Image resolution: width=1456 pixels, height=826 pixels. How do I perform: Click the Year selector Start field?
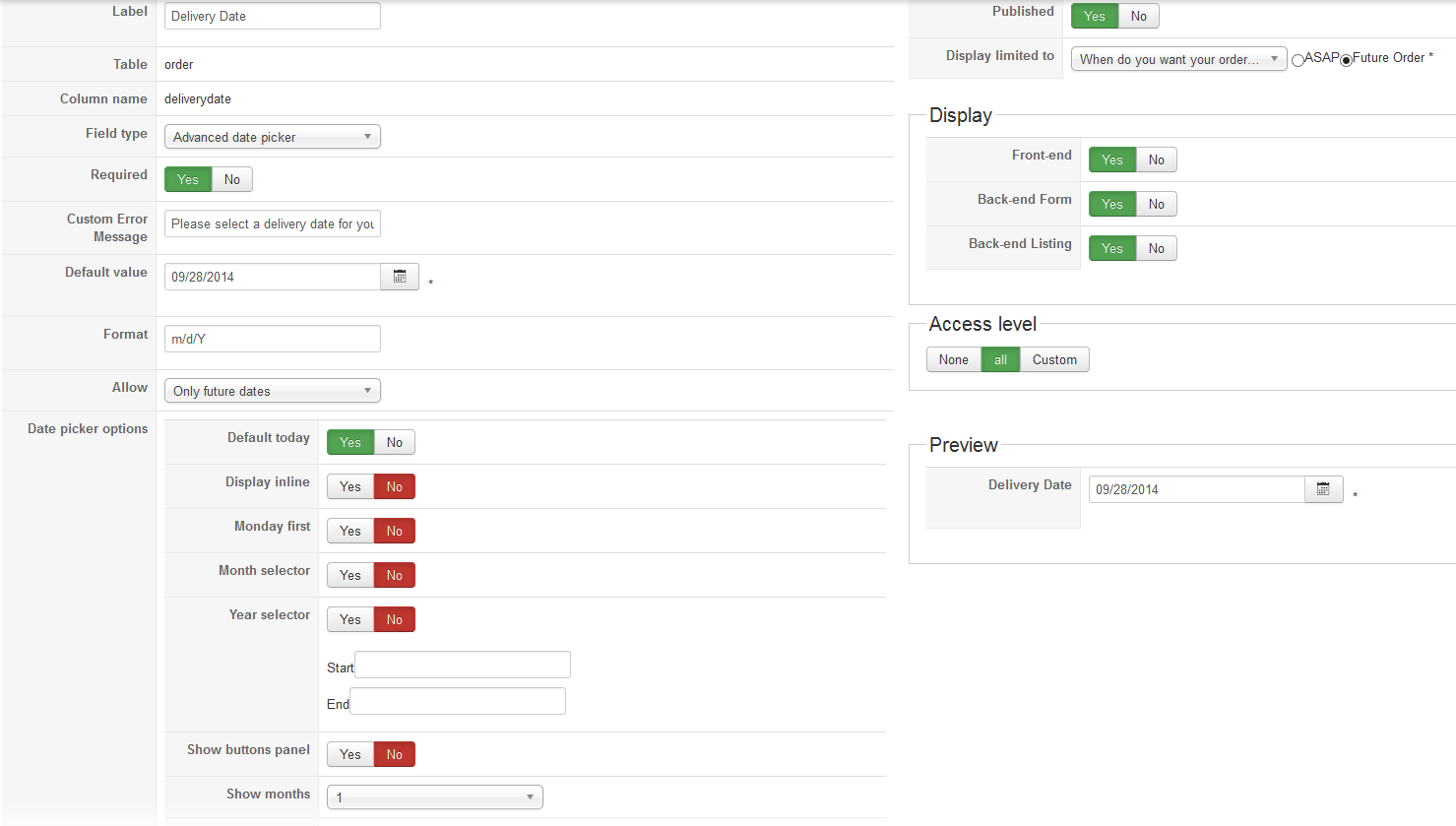pos(462,665)
